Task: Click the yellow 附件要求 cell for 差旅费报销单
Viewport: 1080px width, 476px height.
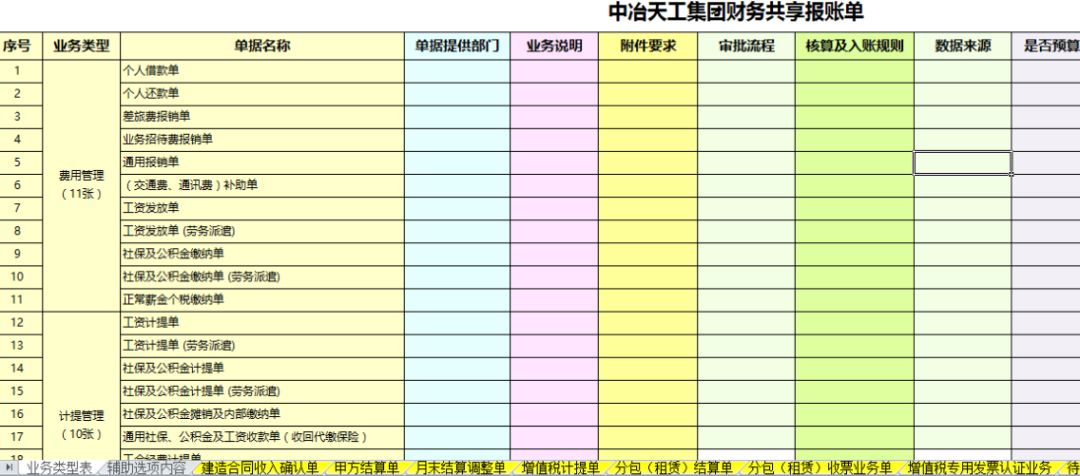Action: tap(648, 117)
